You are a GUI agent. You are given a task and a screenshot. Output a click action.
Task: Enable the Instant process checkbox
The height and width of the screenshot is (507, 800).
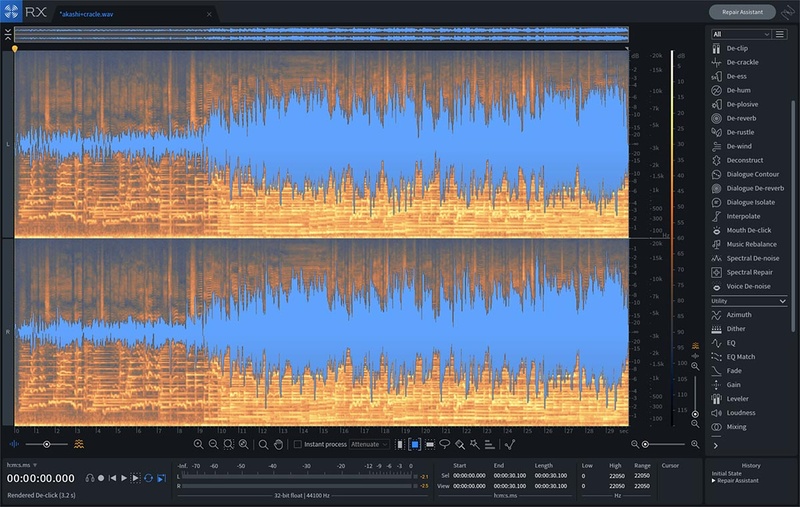[x=297, y=444]
